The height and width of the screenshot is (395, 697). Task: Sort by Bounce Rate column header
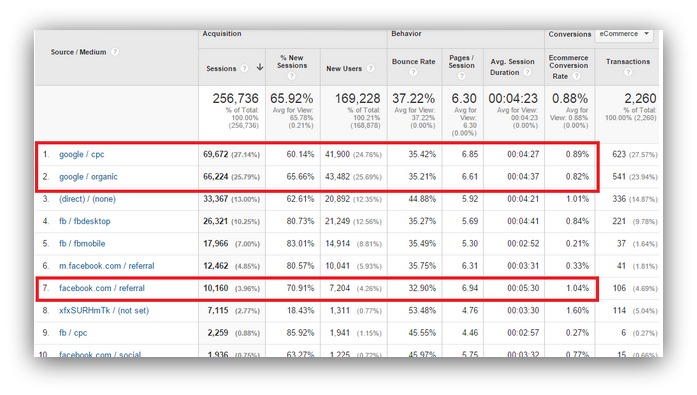(413, 62)
